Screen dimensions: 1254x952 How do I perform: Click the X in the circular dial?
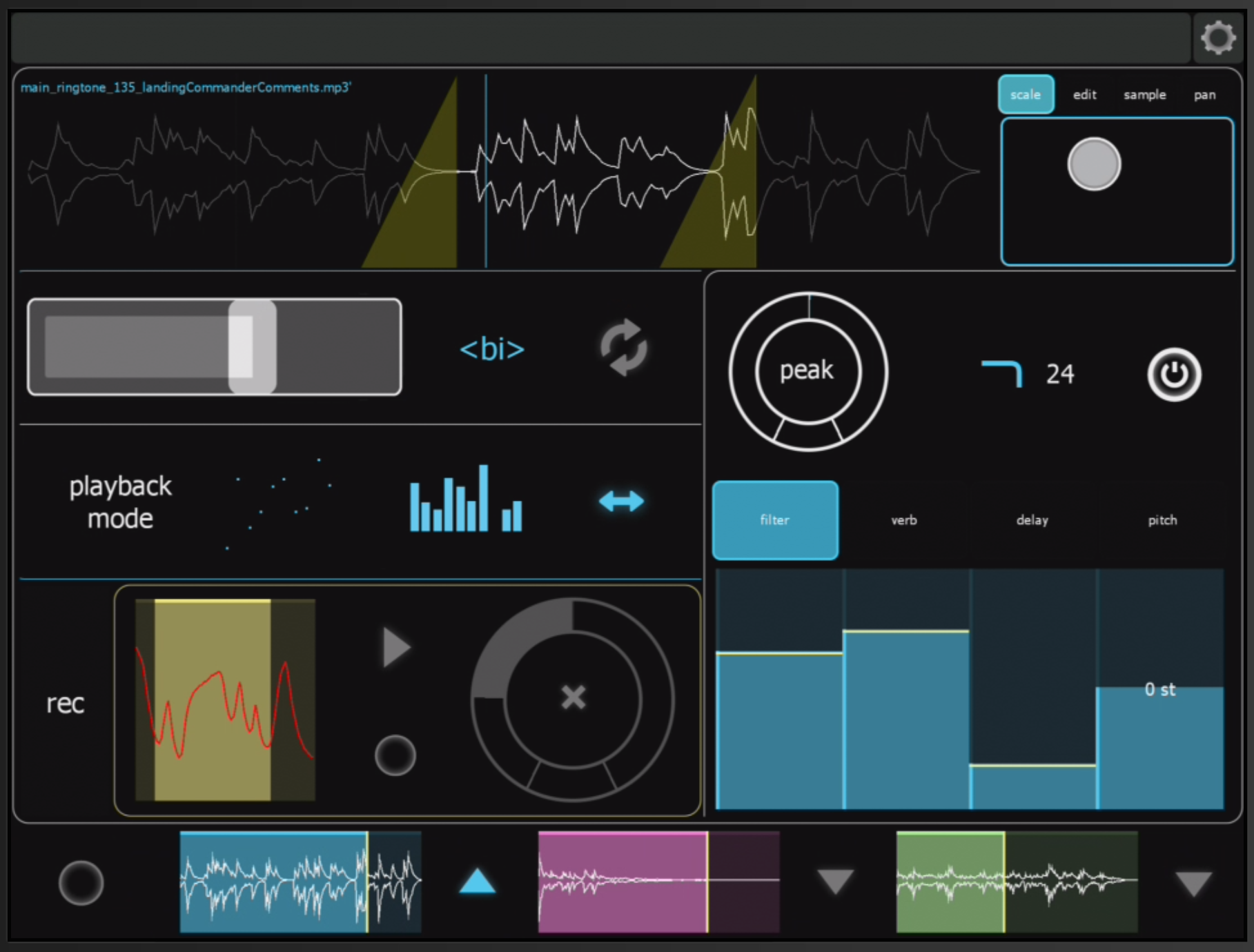click(x=573, y=697)
